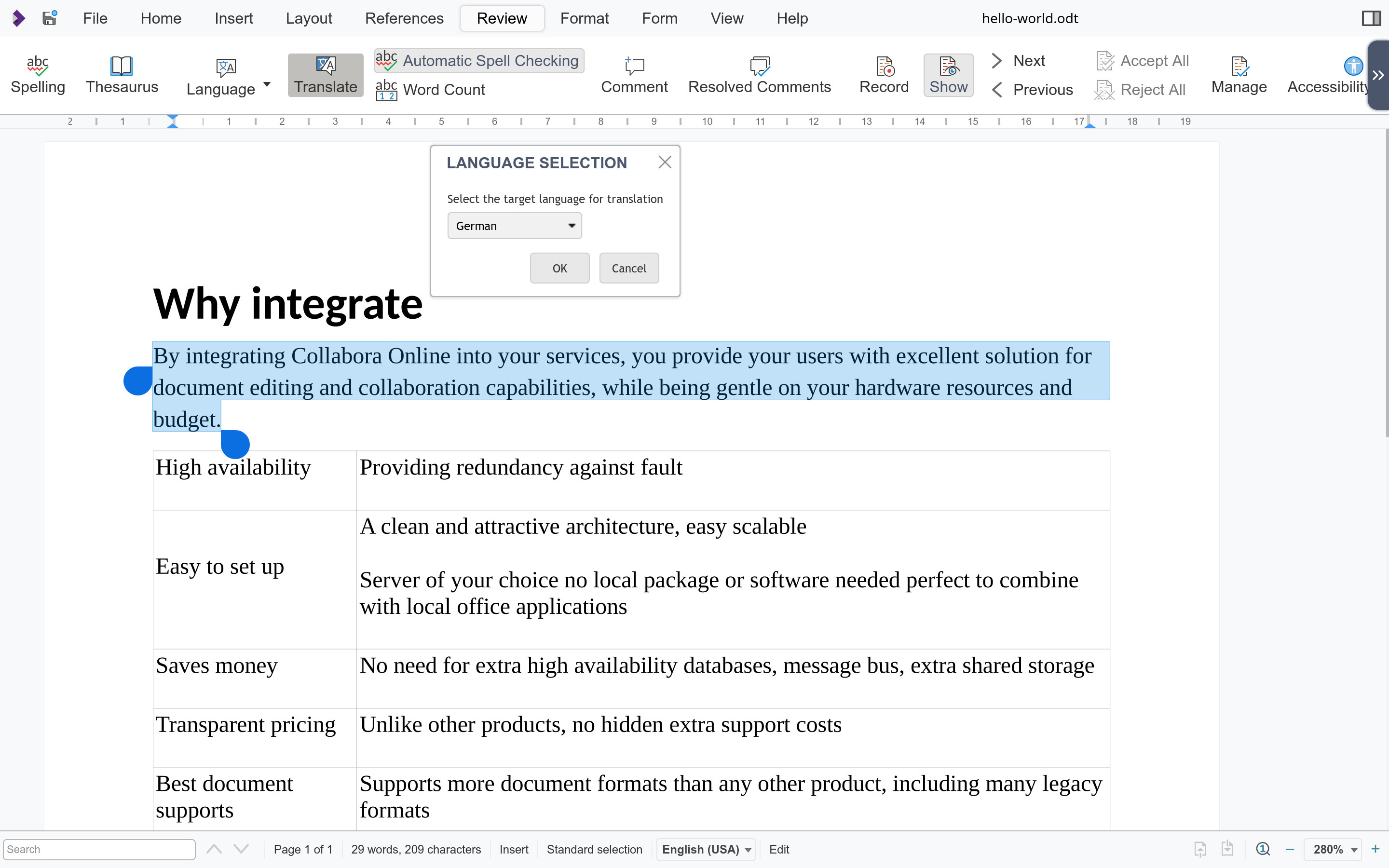
Task: Click Cancel to dismiss dialog
Action: tap(627, 268)
